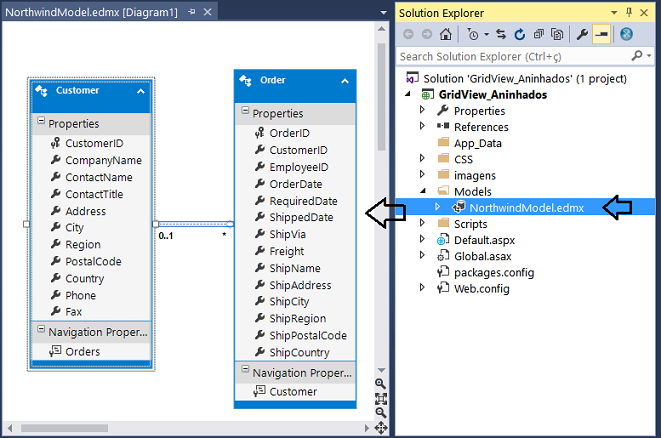661x438 pixels.
Task: Click the diagram scroll right arrow
Action: tap(367, 428)
